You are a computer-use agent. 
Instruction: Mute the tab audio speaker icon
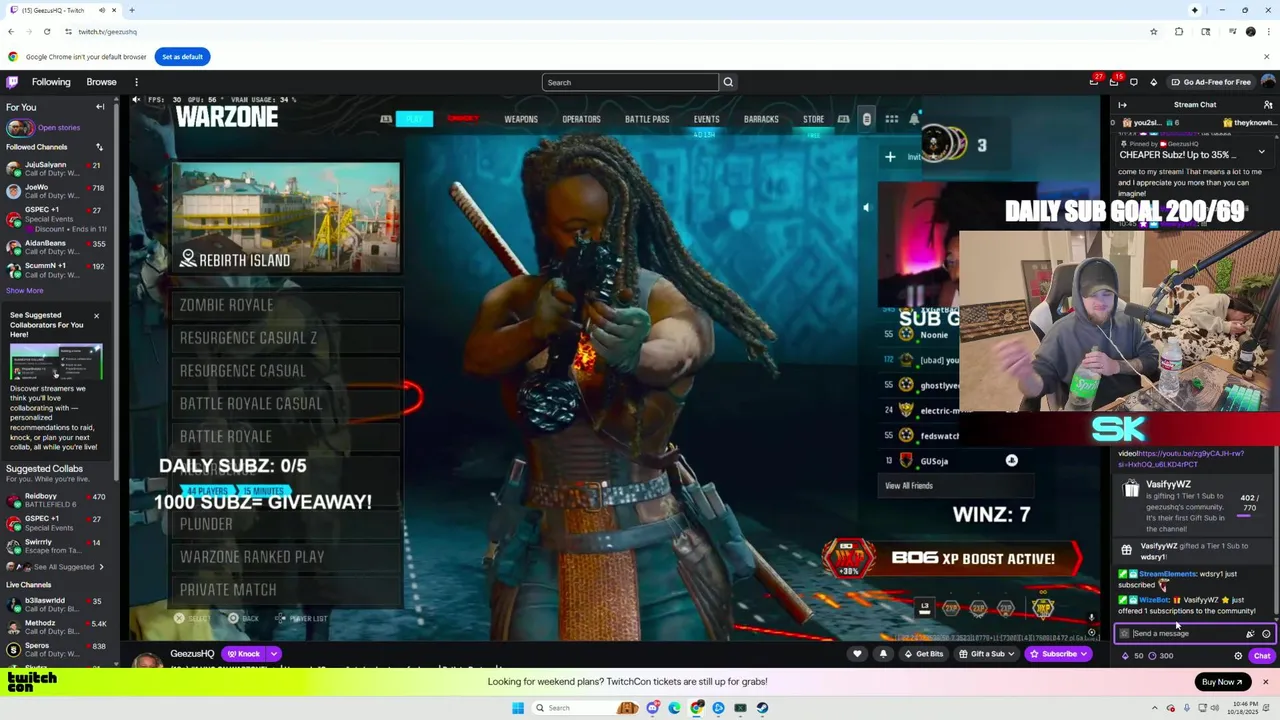pyautogui.click(x=101, y=10)
